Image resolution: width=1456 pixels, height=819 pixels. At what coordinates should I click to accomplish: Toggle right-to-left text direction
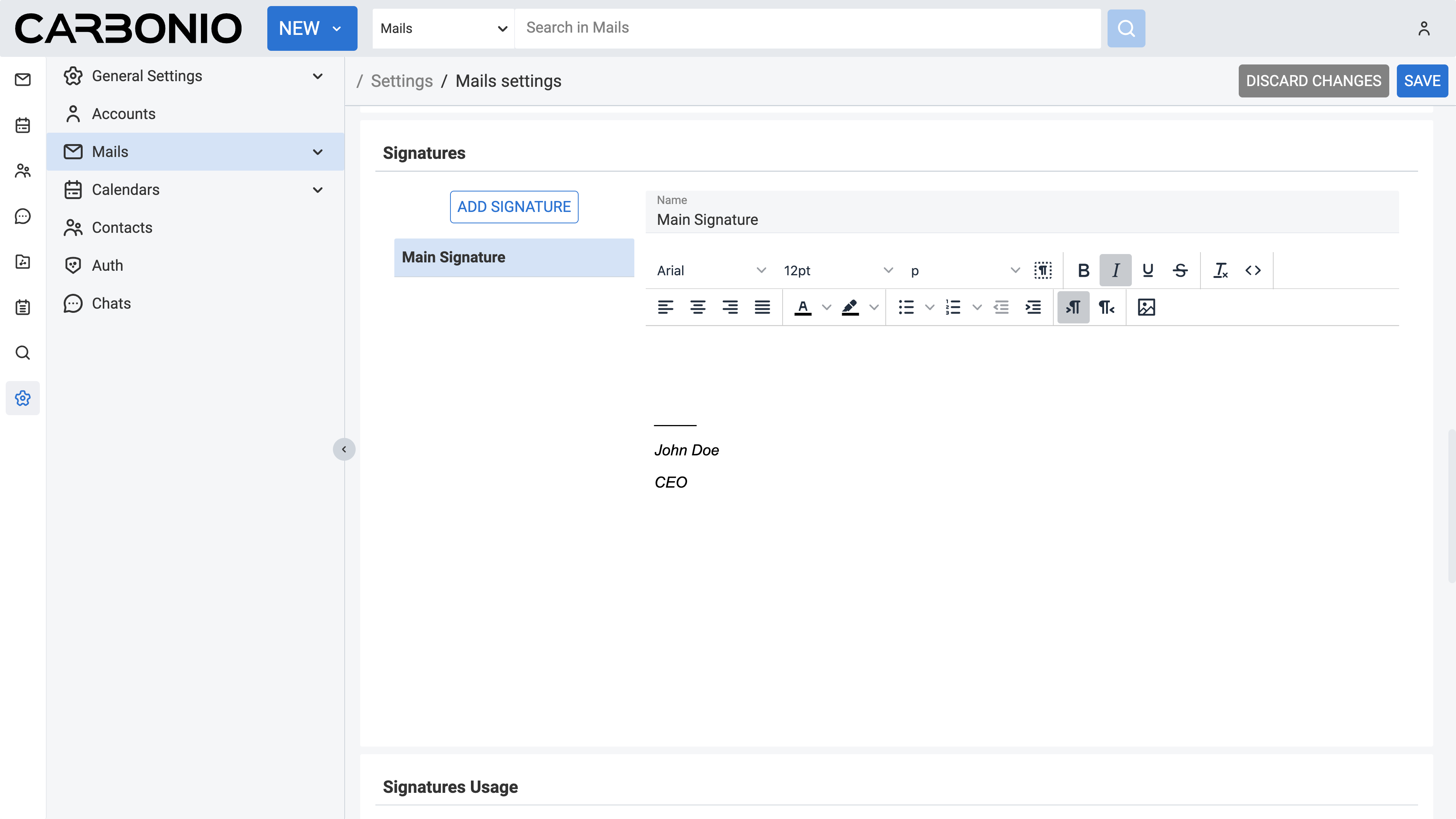1106,307
